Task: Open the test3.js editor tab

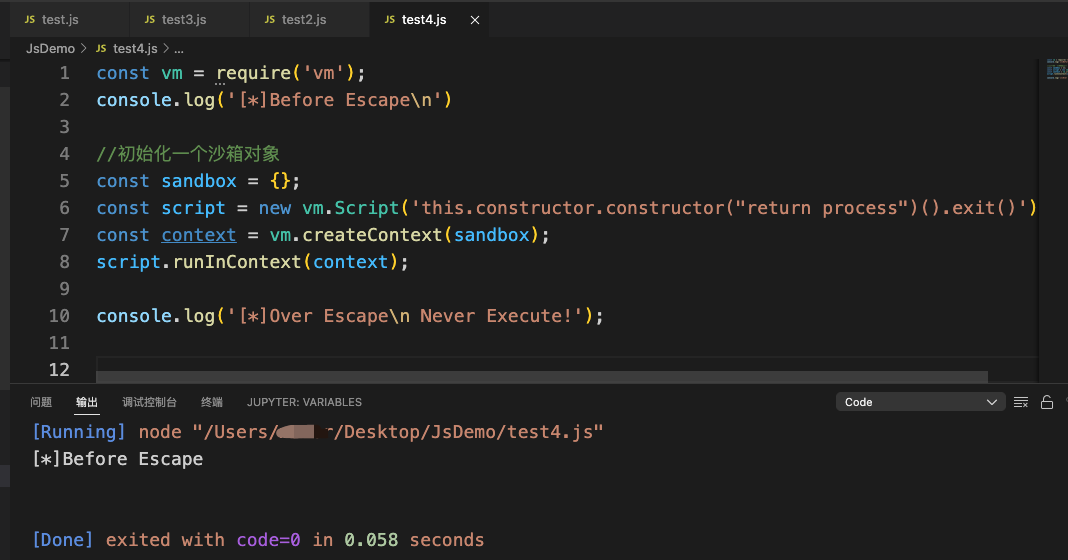Action: (x=184, y=20)
